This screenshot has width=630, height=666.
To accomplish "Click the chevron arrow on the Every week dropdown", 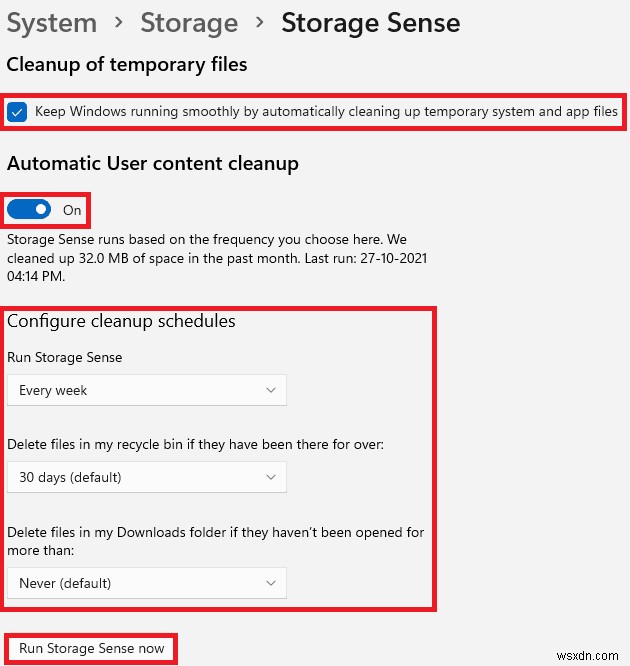I will click(271, 390).
